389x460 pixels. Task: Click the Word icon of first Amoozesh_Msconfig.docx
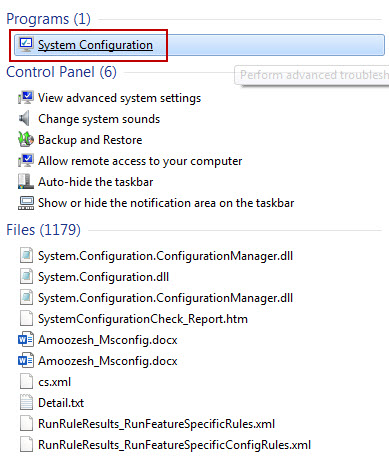26,340
